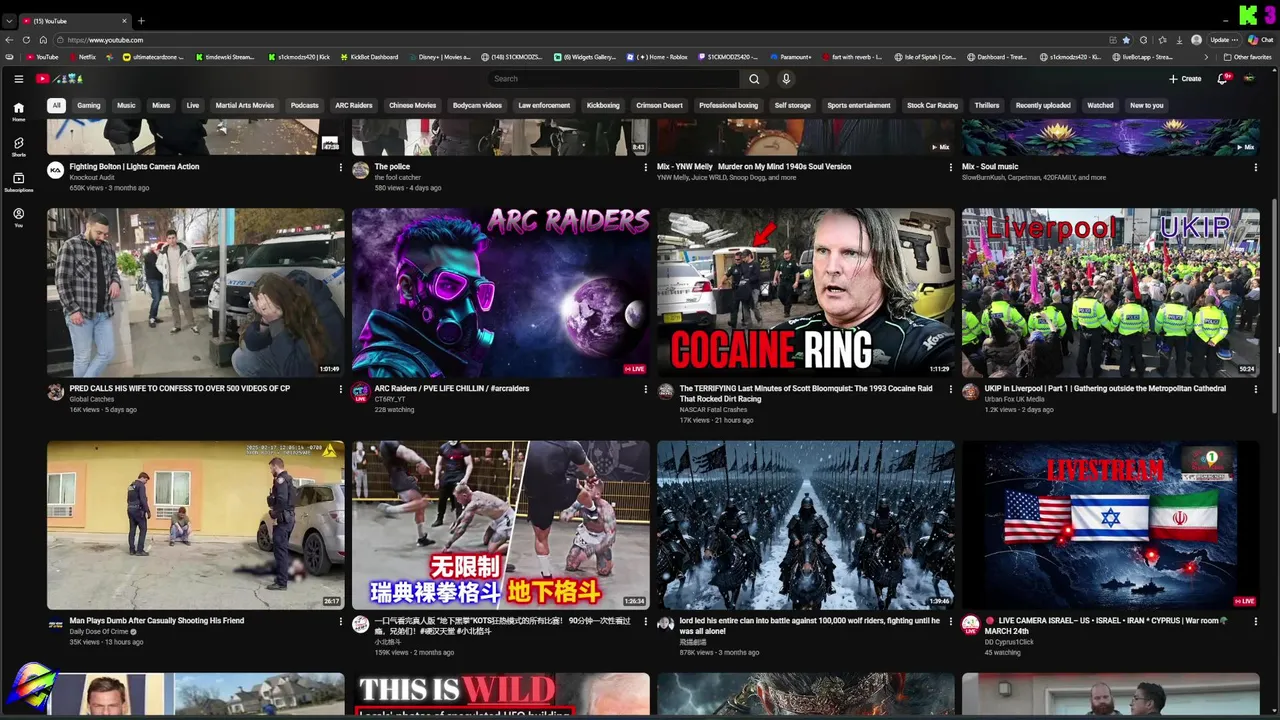This screenshot has height=720, width=1280.
Task: Open Shorts from the sidebar
Action: pos(18,147)
